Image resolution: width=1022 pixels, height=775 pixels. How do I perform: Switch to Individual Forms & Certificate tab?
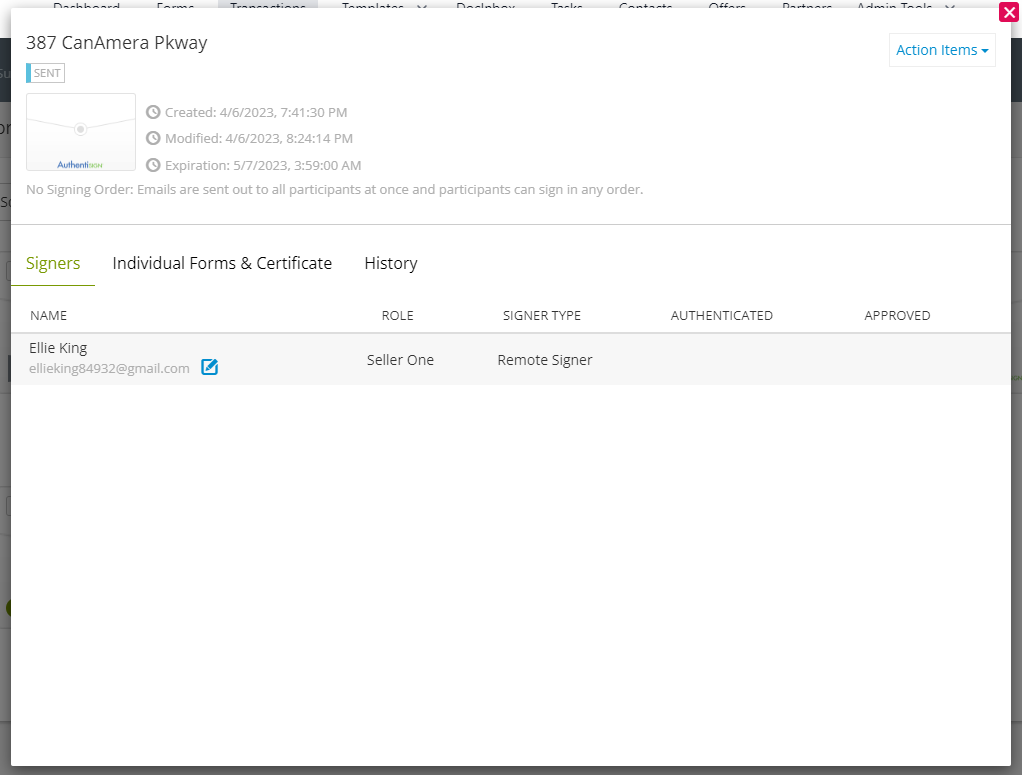[x=222, y=263]
